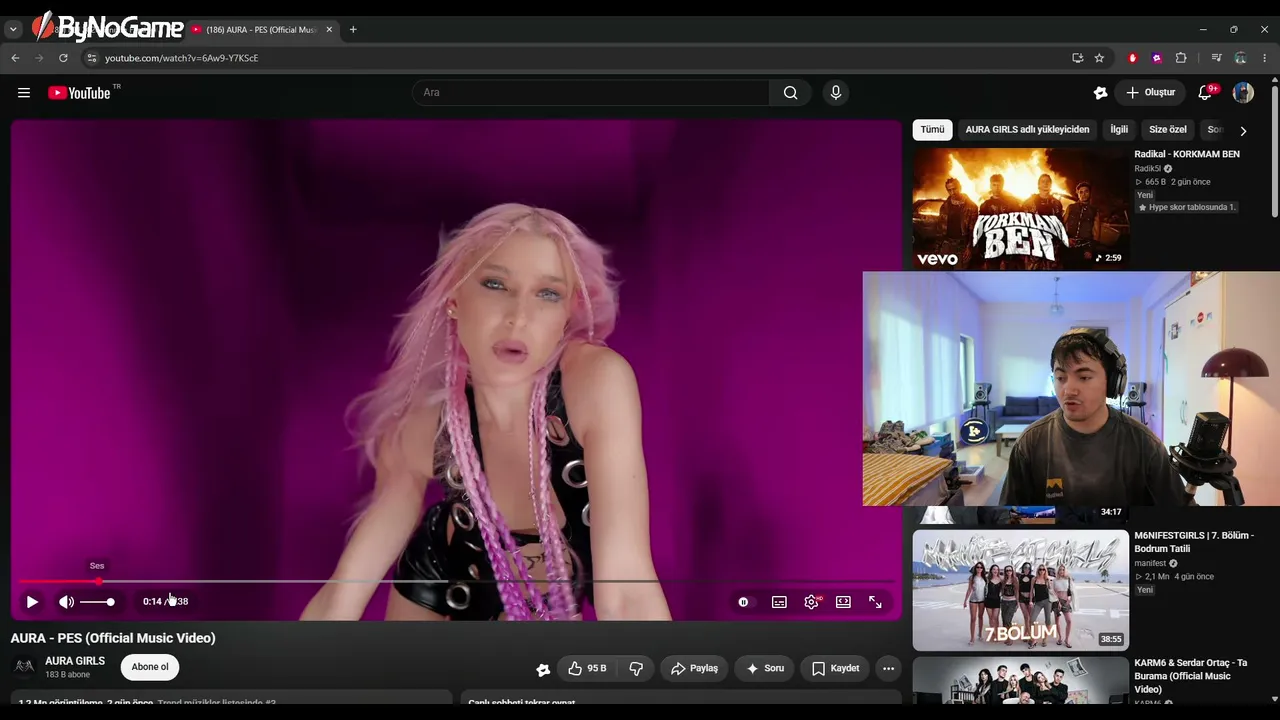
Task: Open the Chrome profile avatar
Action: [1240, 58]
